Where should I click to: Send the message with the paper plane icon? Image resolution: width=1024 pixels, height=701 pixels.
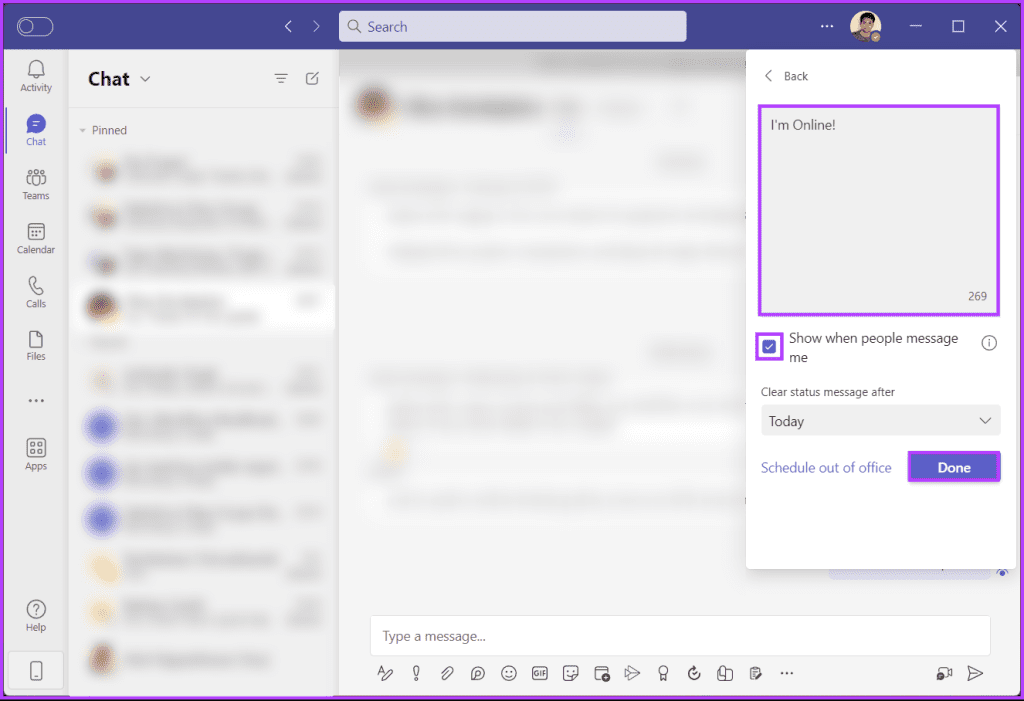[975, 673]
